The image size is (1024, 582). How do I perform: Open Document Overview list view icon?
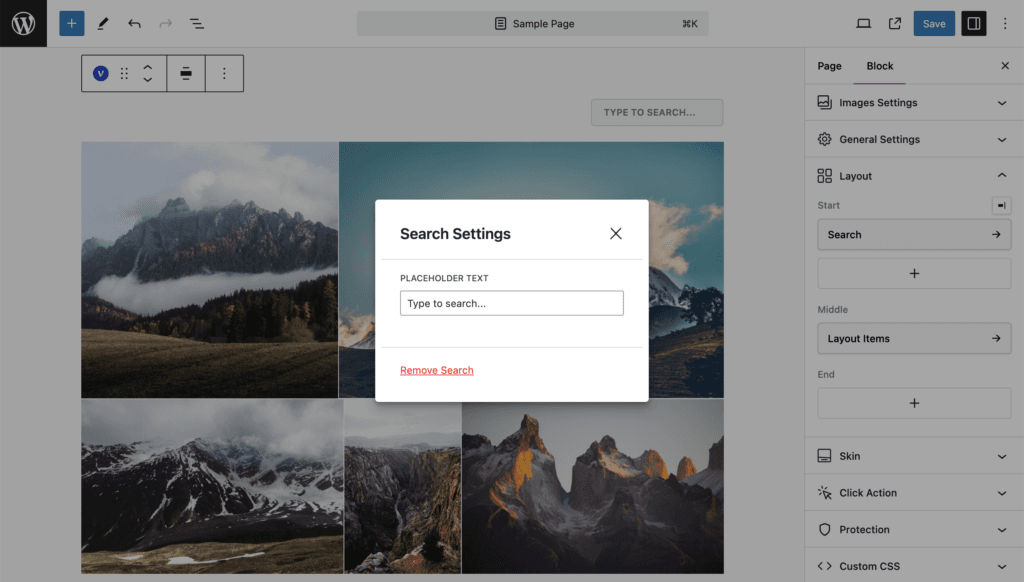click(197, 23)
